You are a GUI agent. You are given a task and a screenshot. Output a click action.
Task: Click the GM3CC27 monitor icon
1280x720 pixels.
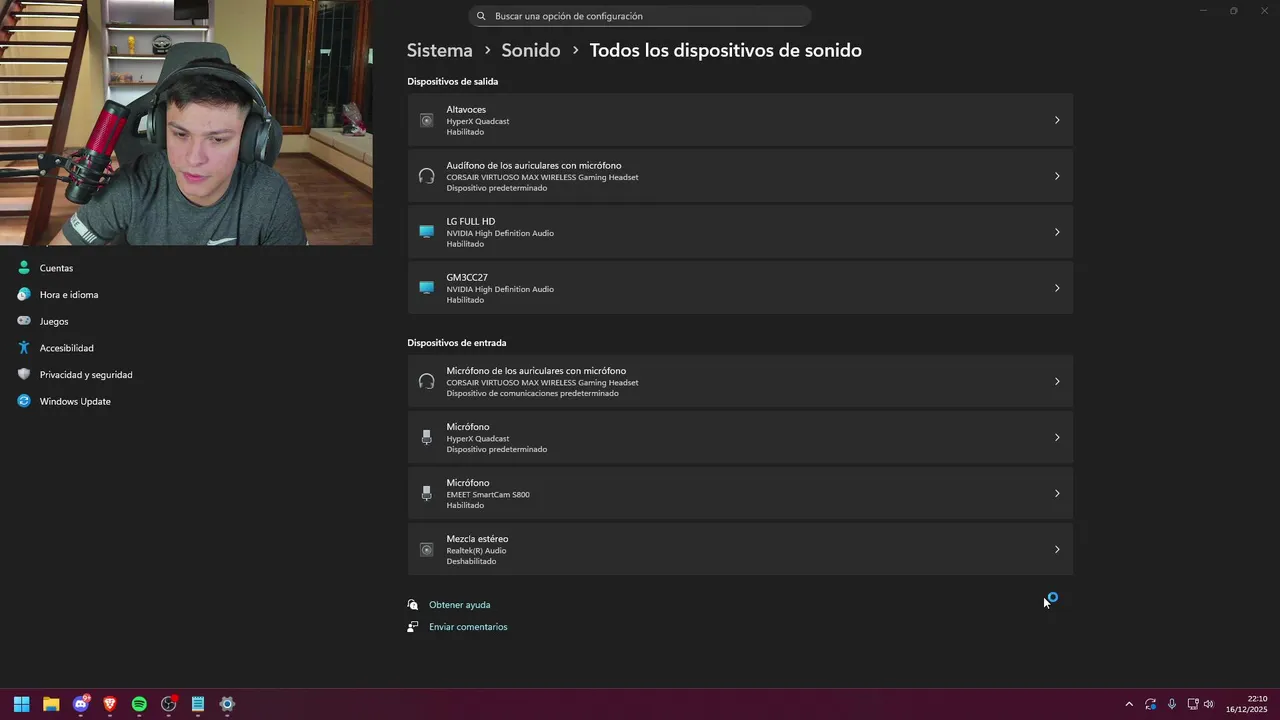click(427, 288)
